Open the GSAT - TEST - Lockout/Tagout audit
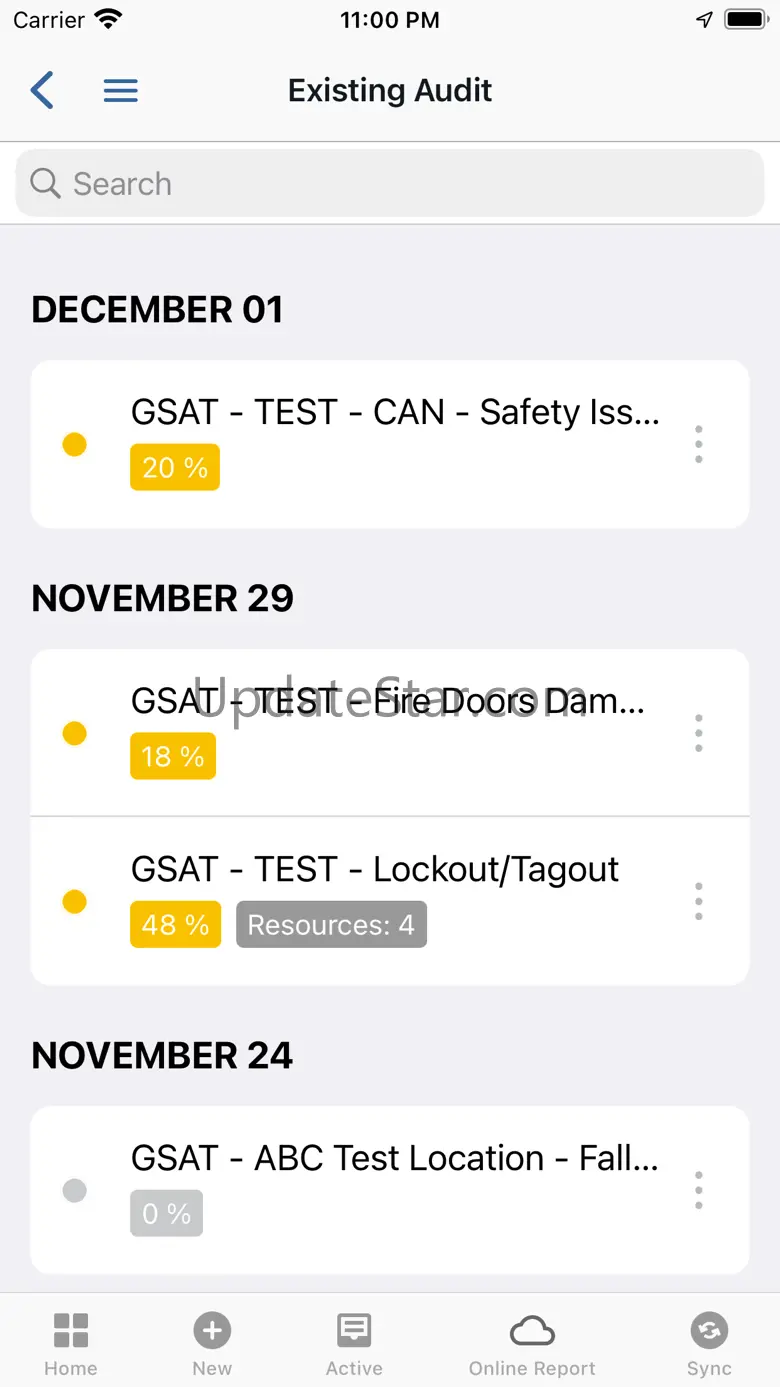780x1387 pixels. point(375,870)
